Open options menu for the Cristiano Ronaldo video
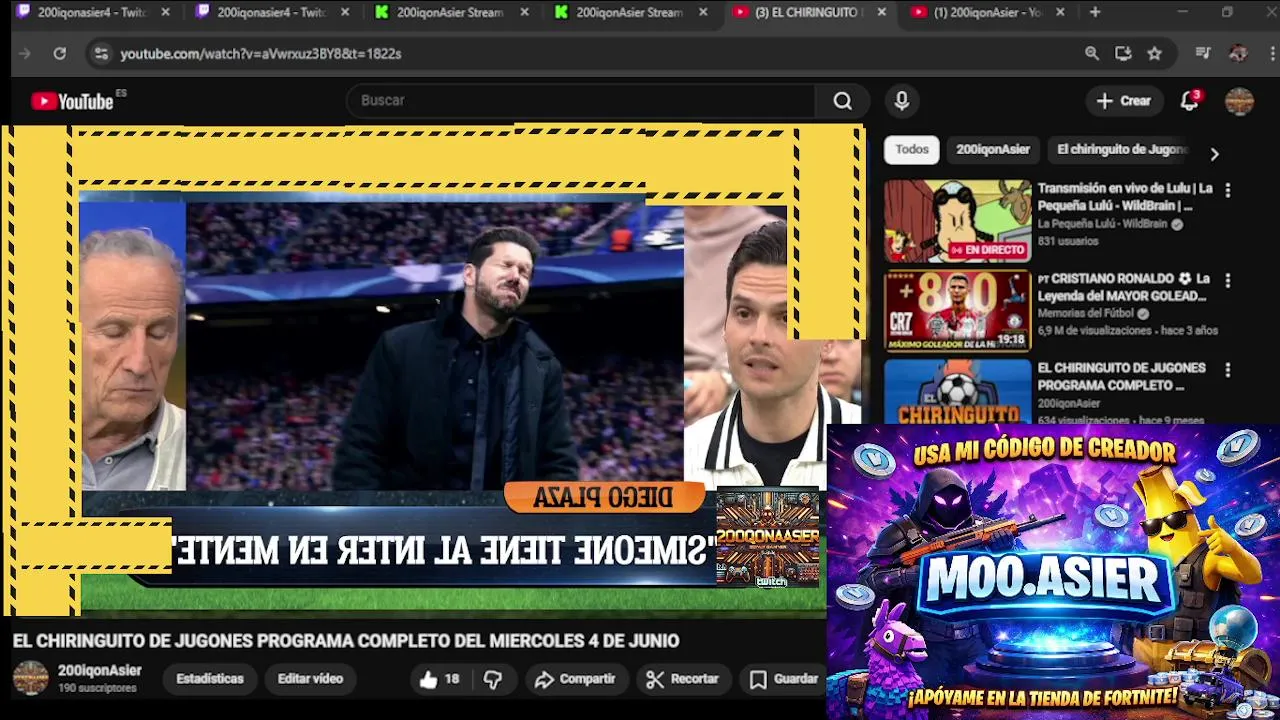The width and height of the screenshot is (1280, 720). click(1228, 281)
